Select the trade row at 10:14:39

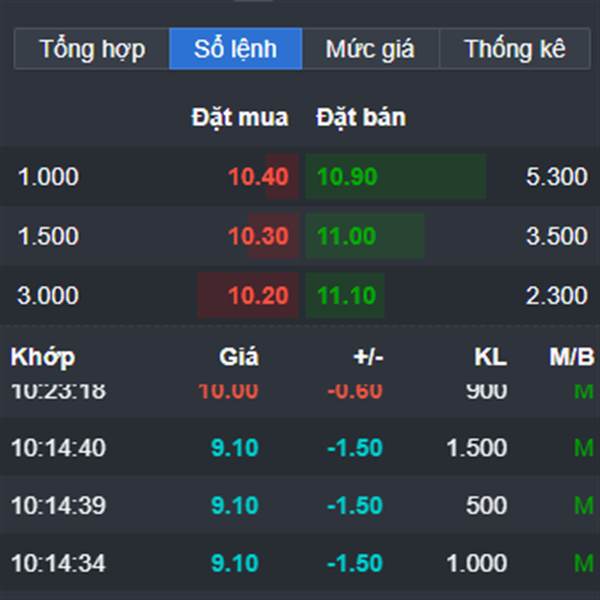(x=300, y=506)
